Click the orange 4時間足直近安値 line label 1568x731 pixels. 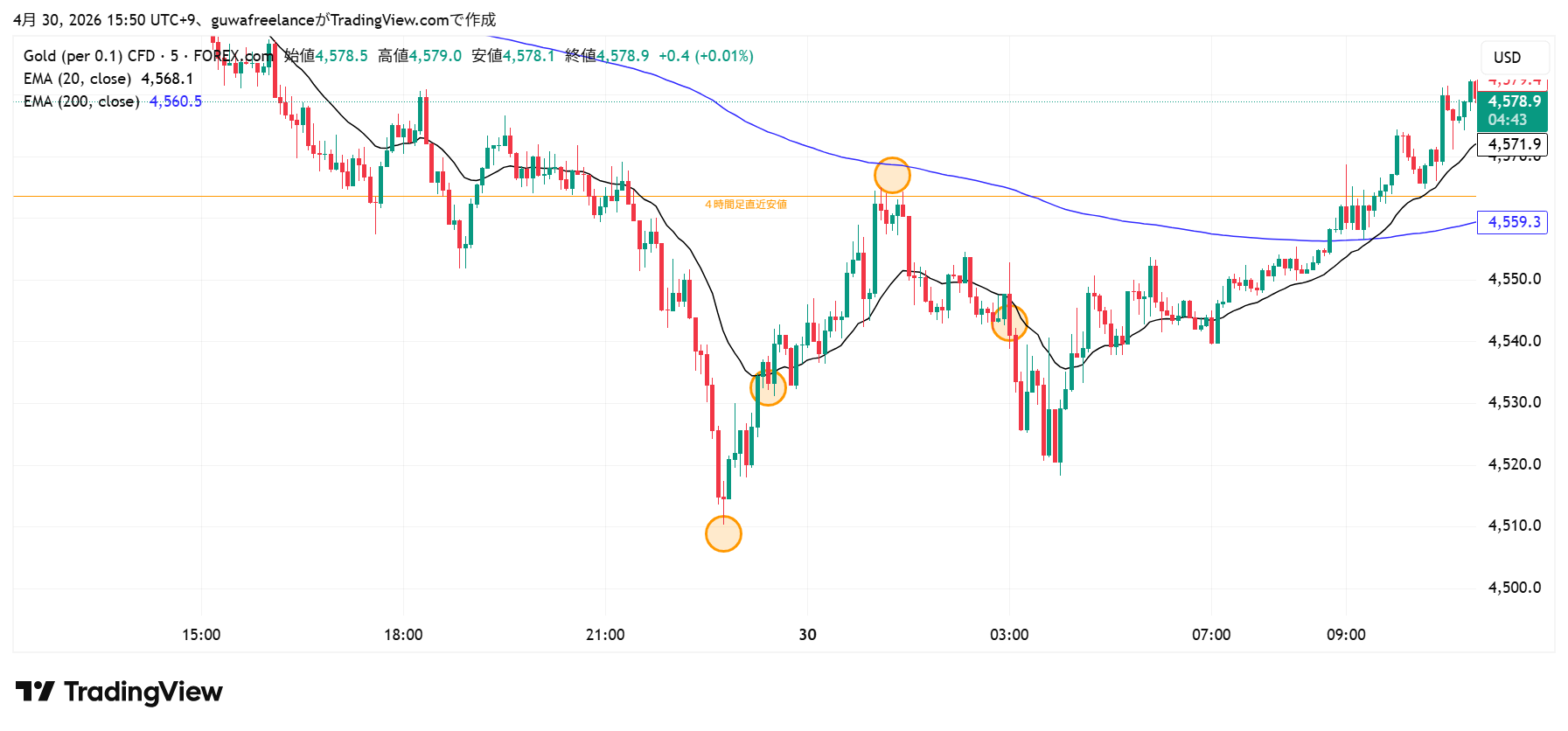coord(746,205)
